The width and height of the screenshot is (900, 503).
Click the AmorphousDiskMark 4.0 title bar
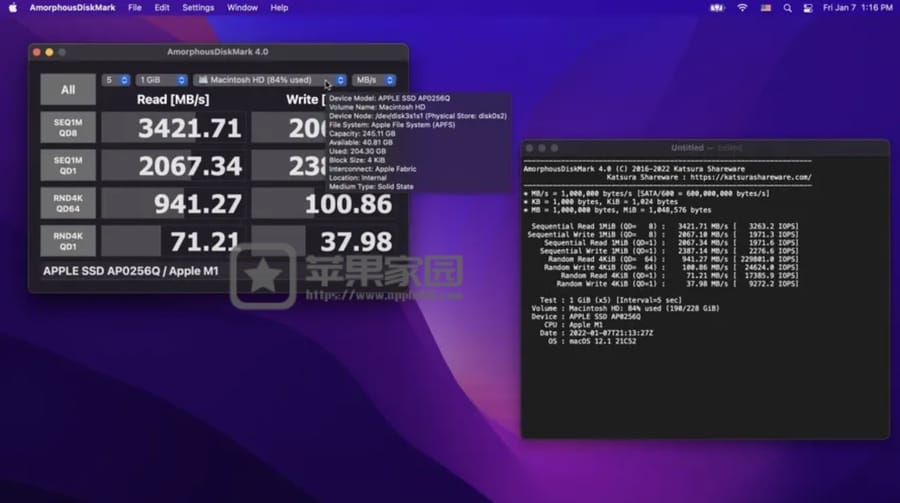coord(218,52)
